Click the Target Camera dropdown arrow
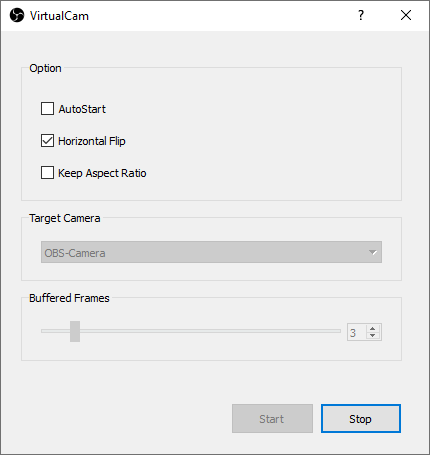This screenshot has height=455, width=430. click(373, 252)
